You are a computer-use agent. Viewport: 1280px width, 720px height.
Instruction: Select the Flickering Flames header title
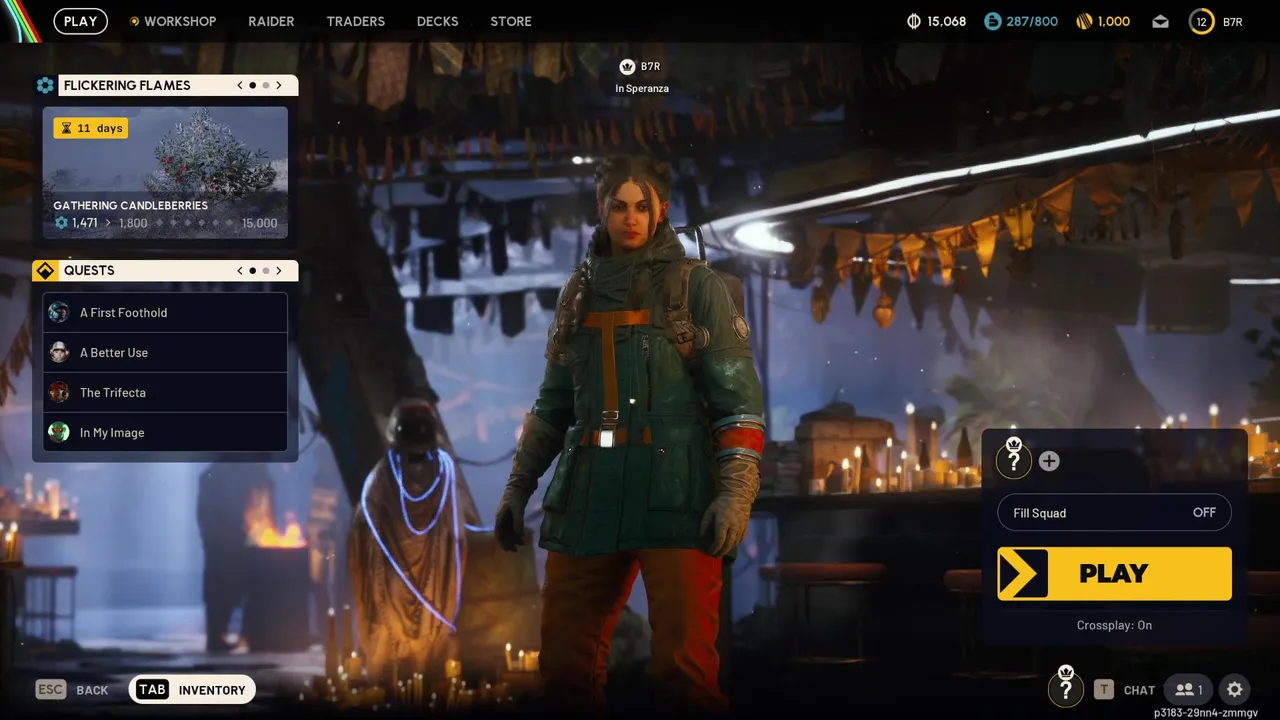[127, 85]
